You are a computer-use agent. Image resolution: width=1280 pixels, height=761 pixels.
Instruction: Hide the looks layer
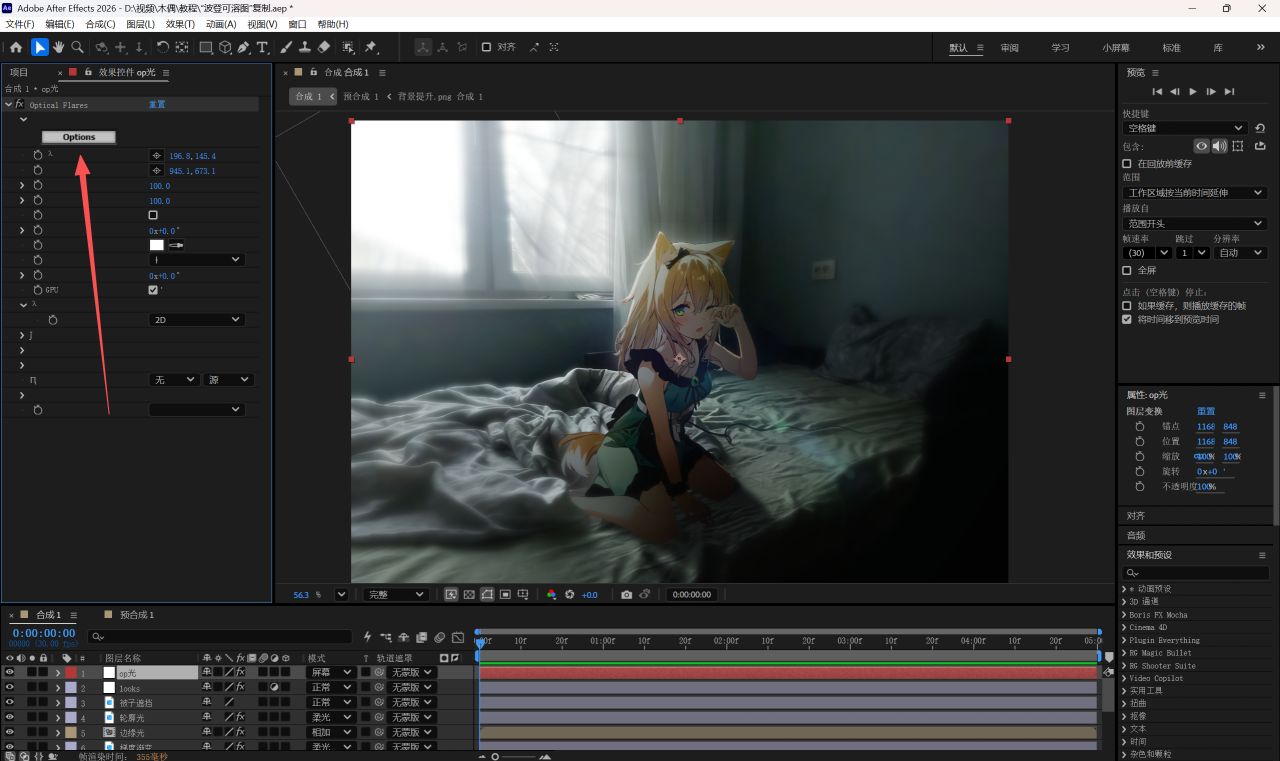coord(10,688)
